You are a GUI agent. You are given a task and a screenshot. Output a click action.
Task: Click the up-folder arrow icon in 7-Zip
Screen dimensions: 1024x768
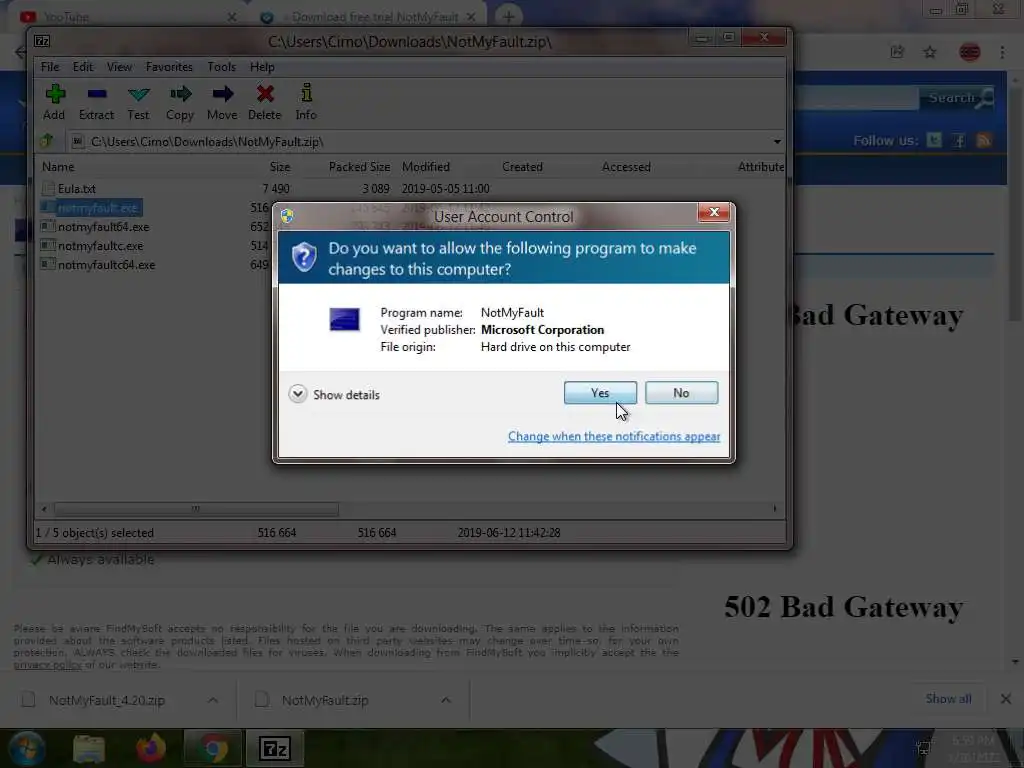[x=46, y=141]
